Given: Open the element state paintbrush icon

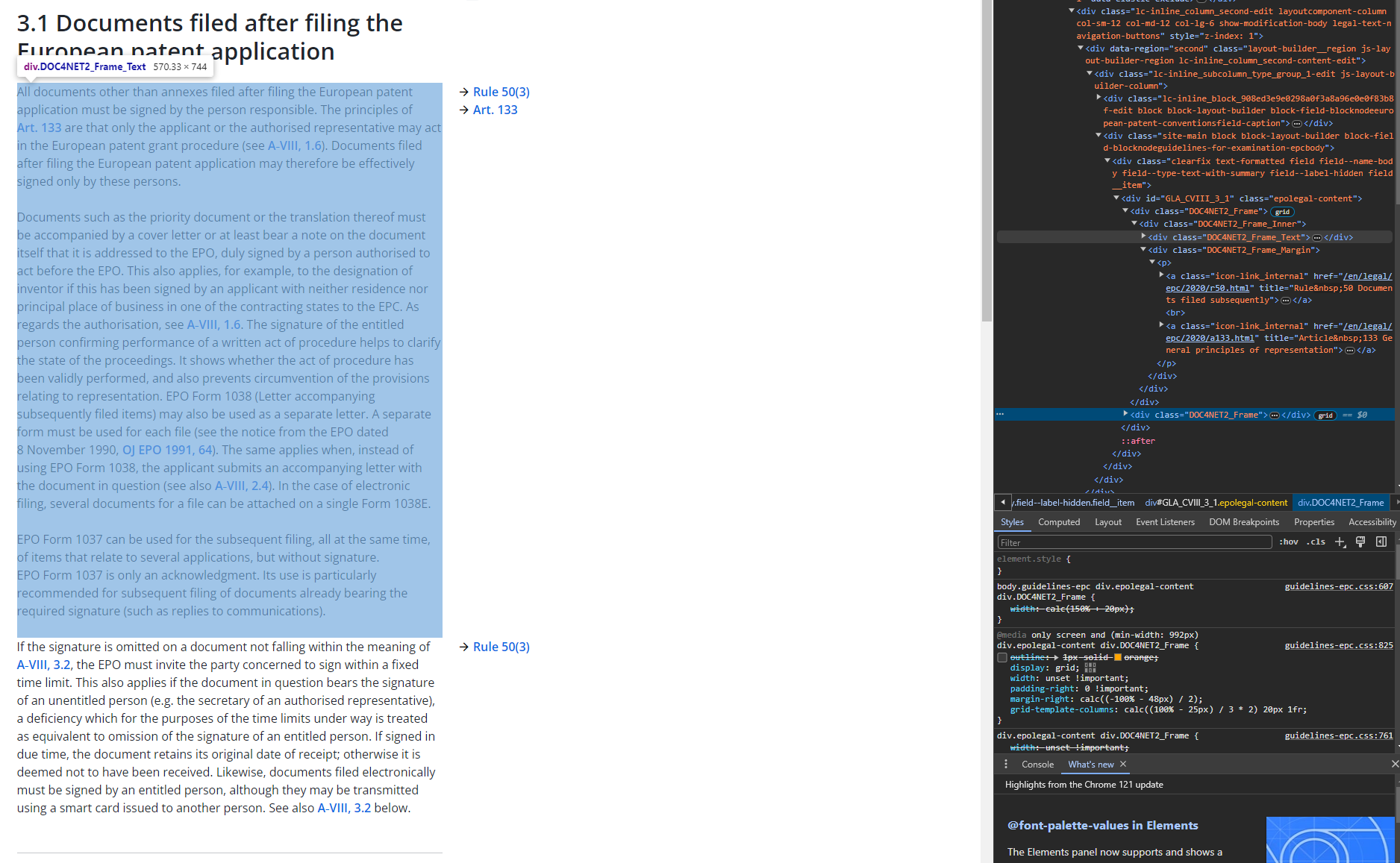Looking at the screenshot, I should (1360, 542).
